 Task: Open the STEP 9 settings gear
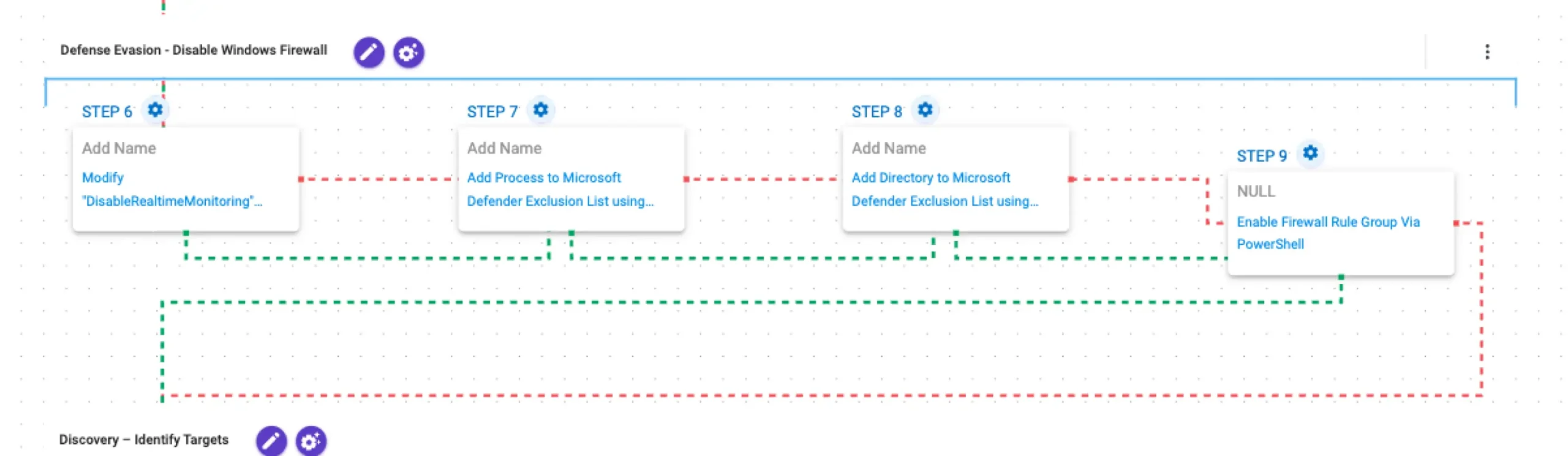[x=1310, y=152]
